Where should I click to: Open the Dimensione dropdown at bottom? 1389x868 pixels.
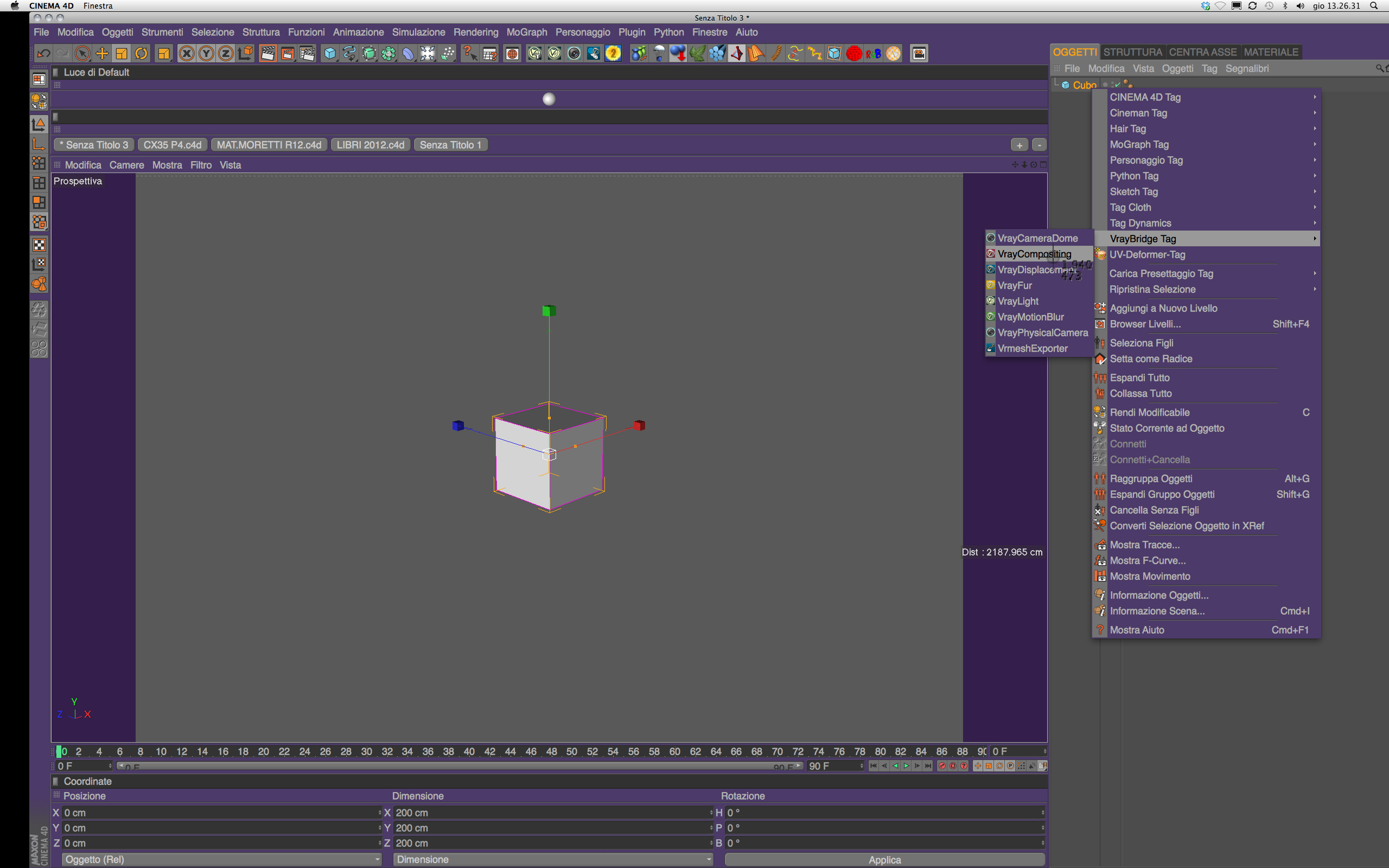point(553,859)
